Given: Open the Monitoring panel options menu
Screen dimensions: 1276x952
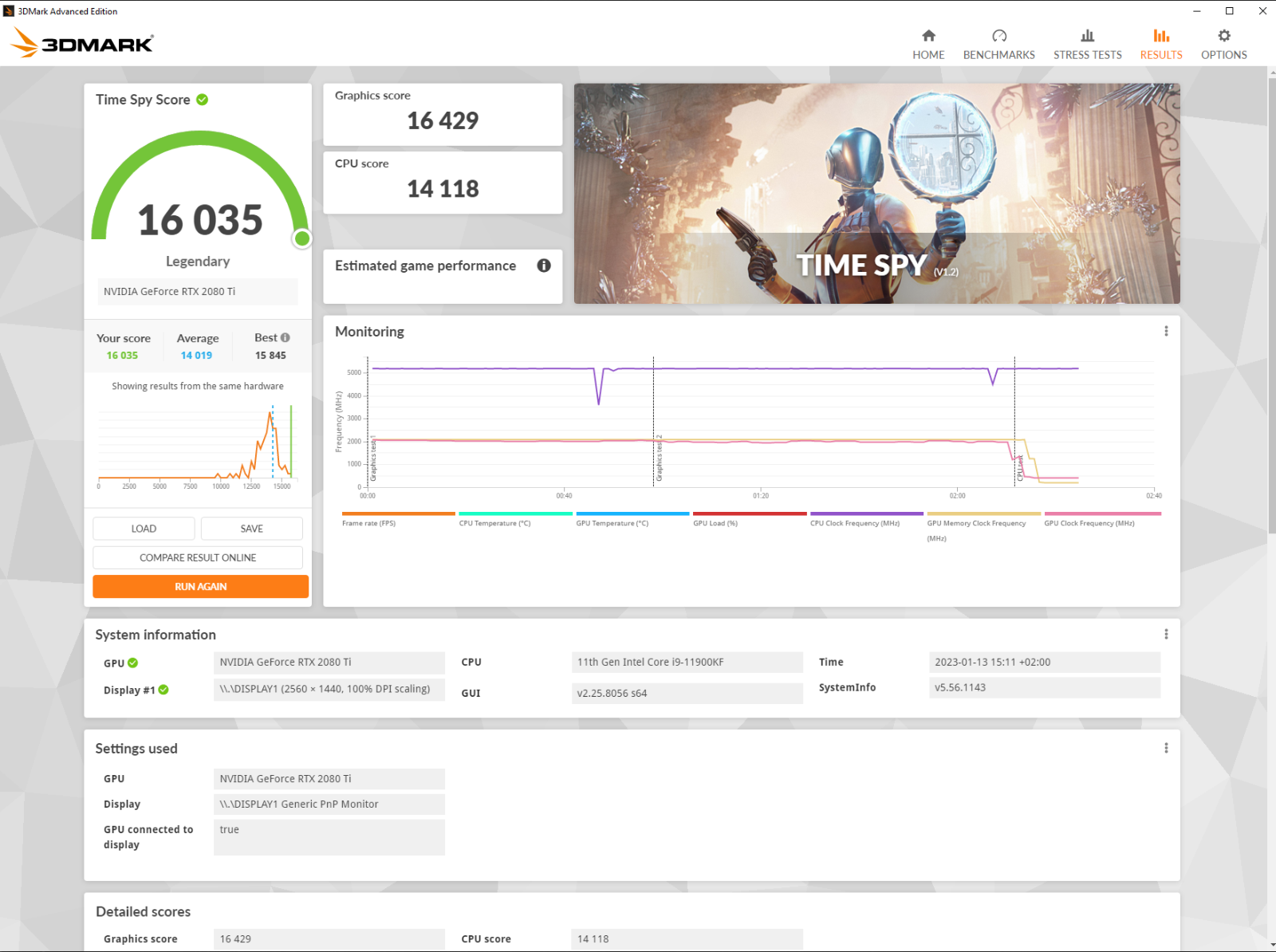Looking at the screenshot, I should click(1166, 331).
